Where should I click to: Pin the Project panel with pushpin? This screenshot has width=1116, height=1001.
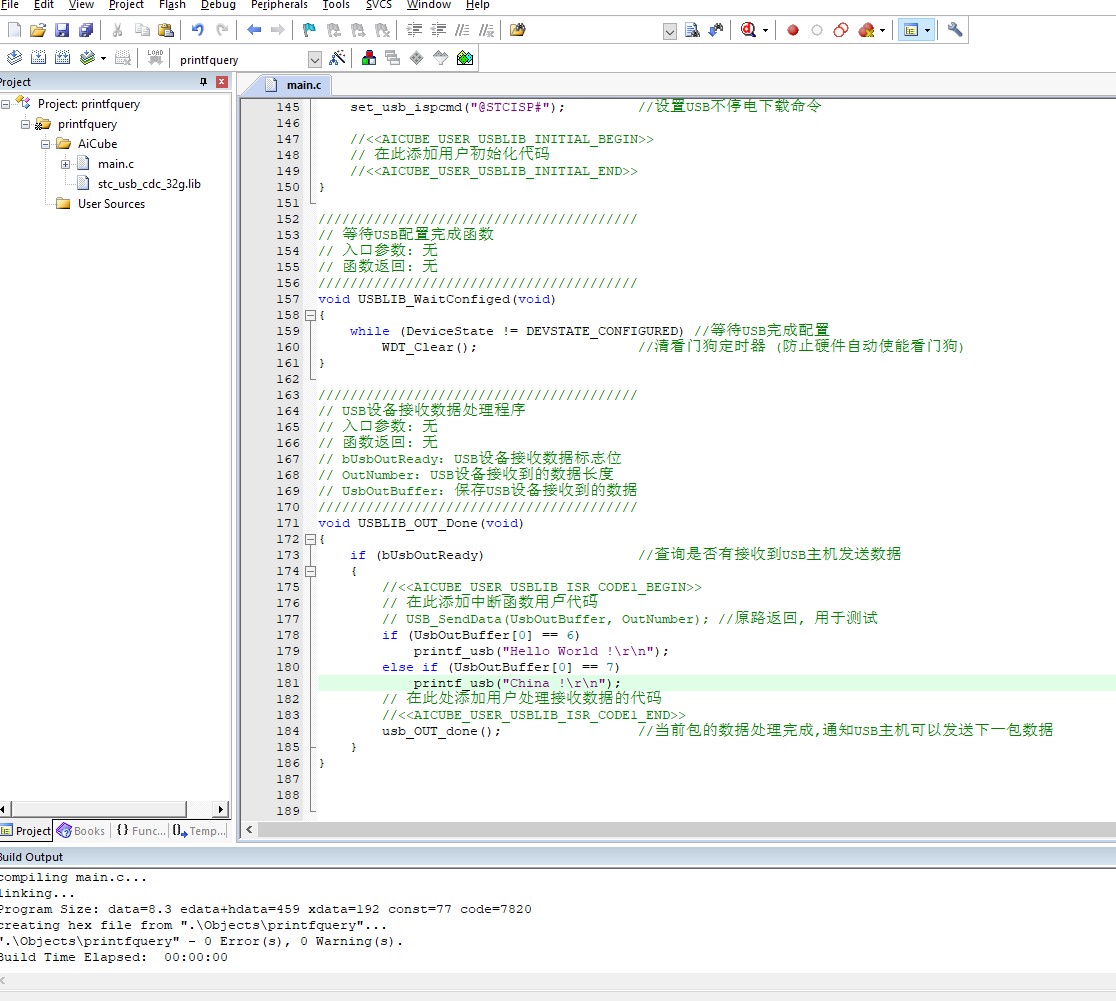[204, 82]
